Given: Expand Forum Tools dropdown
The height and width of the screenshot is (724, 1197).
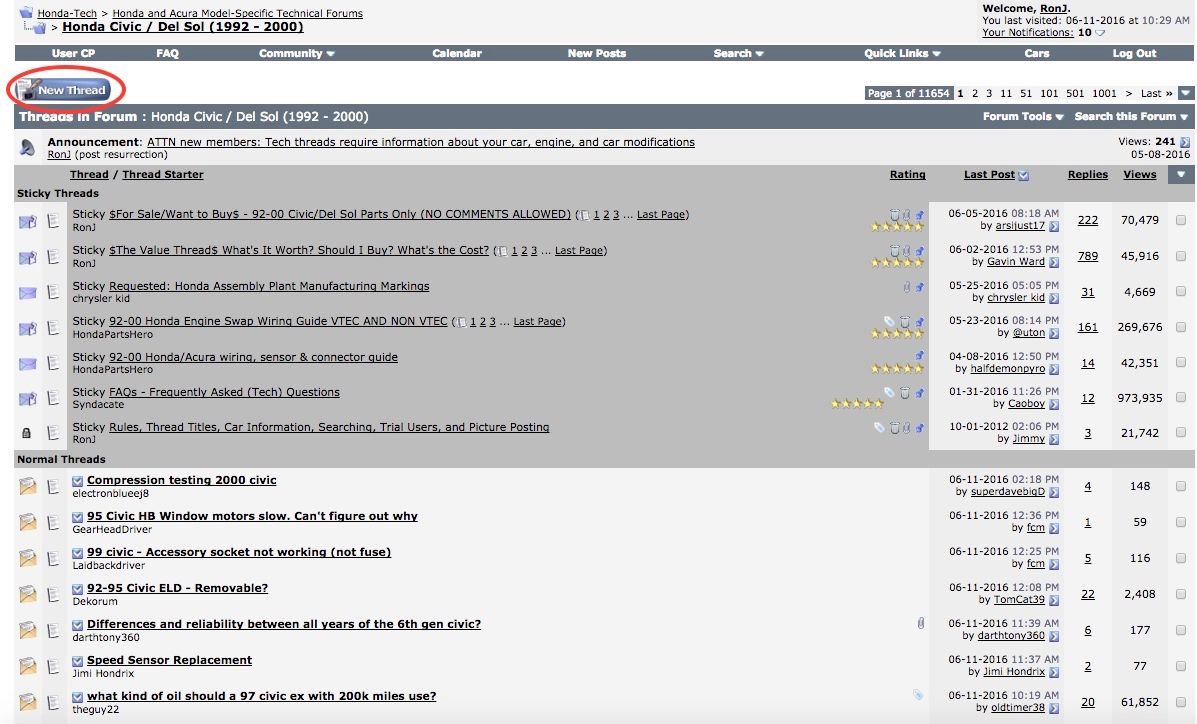Looking at the screenshot, I should pyautogui.click(x=1023, y=116).
